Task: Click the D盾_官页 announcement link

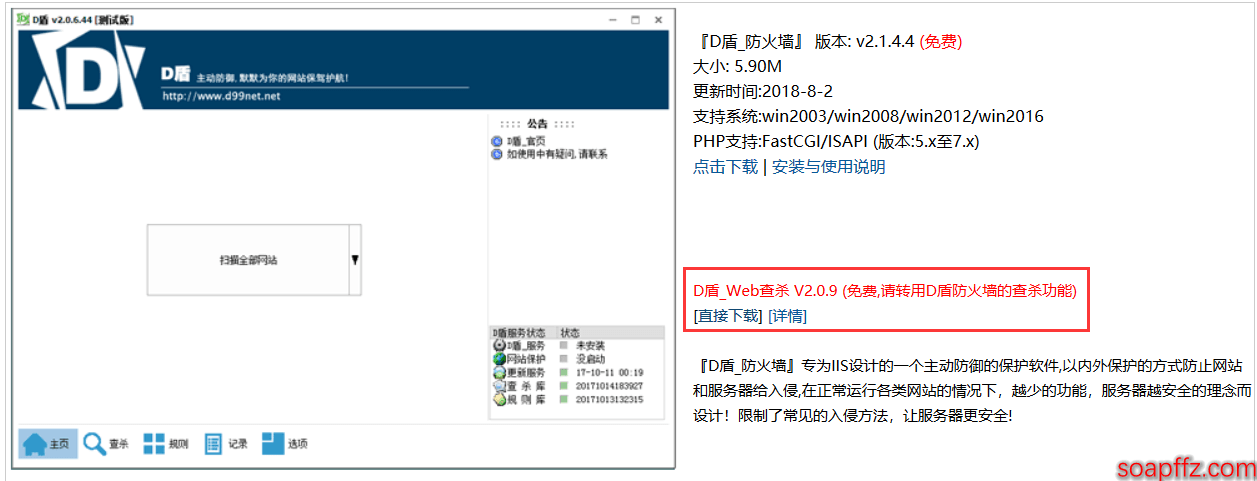Action: [525, 142]
